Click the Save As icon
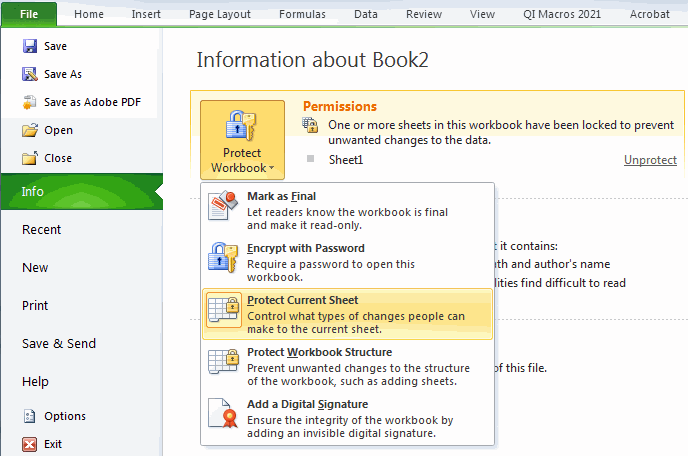The width and height of the screenshot is (688, 456). pos(29,74)
